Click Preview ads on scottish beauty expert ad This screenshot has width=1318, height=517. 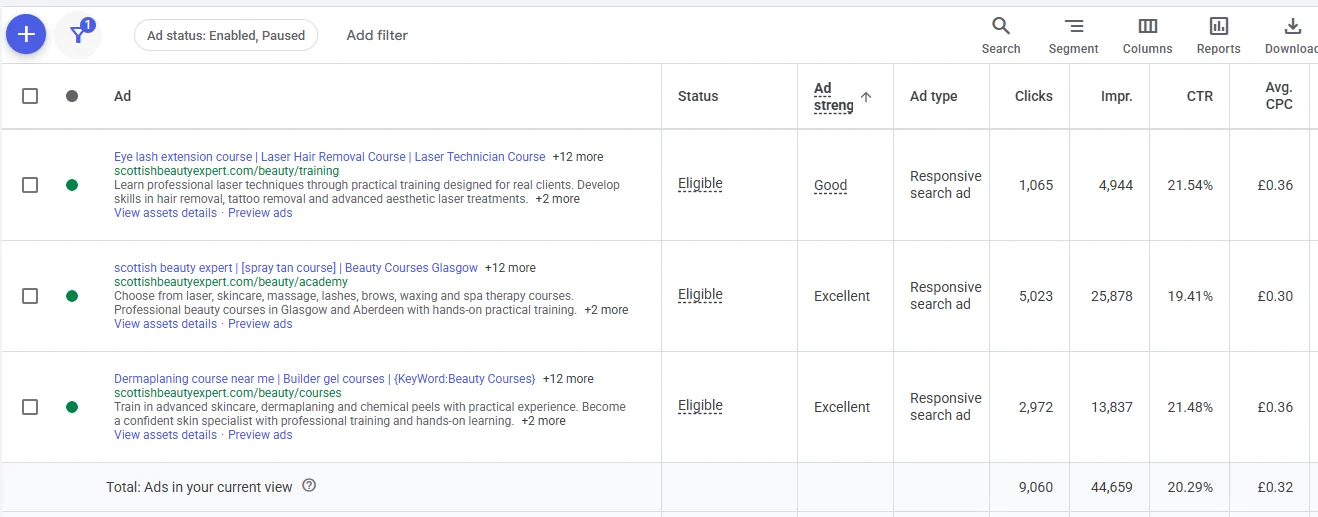click(x=260, y=324)
